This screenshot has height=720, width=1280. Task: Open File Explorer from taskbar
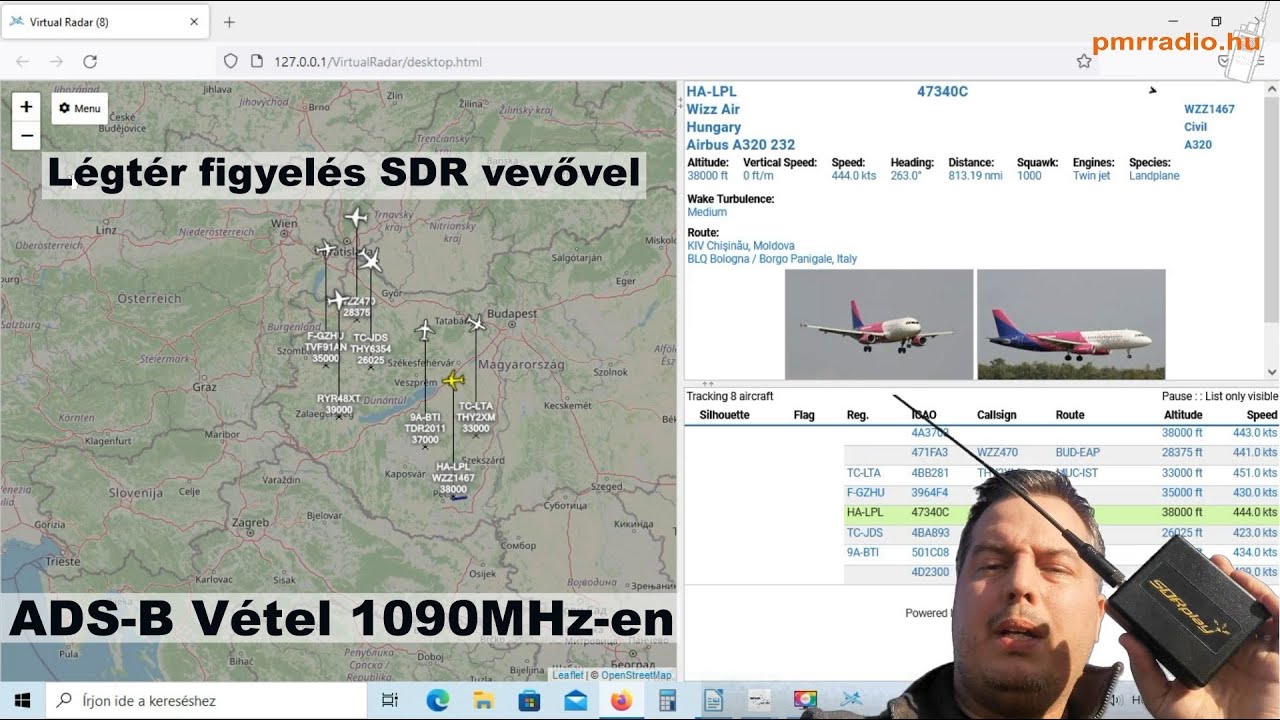click(x=484, y=701)
